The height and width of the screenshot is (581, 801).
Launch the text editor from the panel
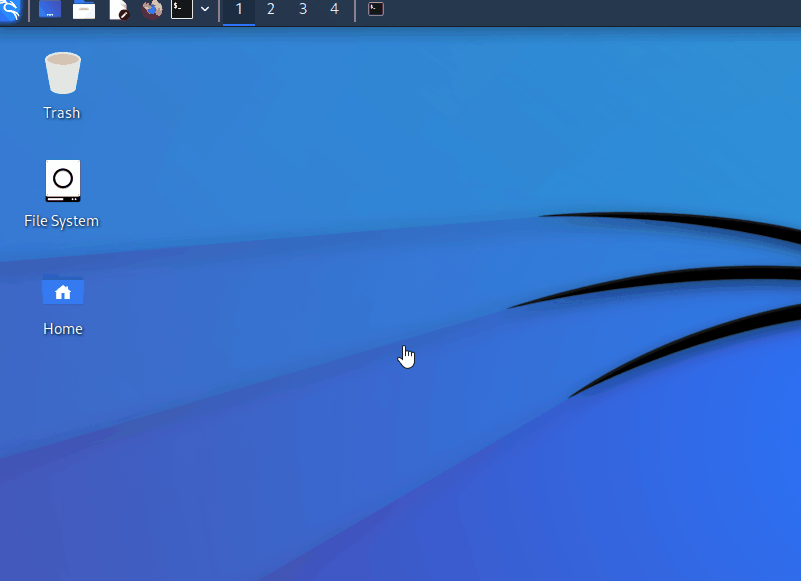click(120, 10)
